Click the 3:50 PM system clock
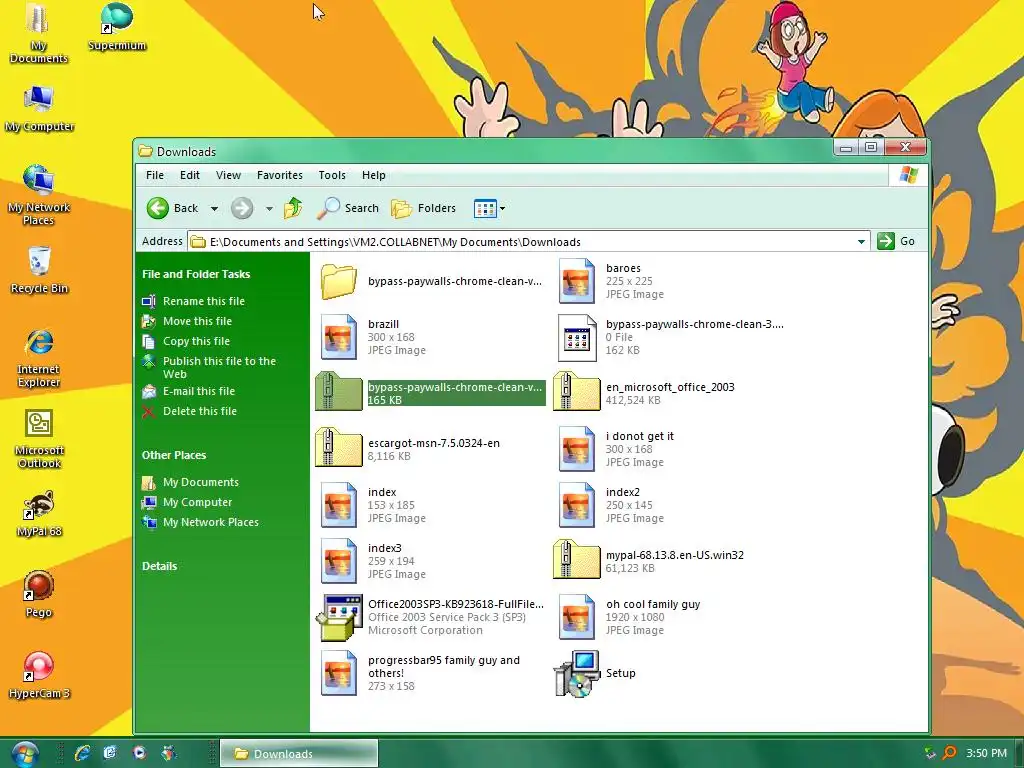Screen dimensions: 1024x768 (x=986, y=753)
